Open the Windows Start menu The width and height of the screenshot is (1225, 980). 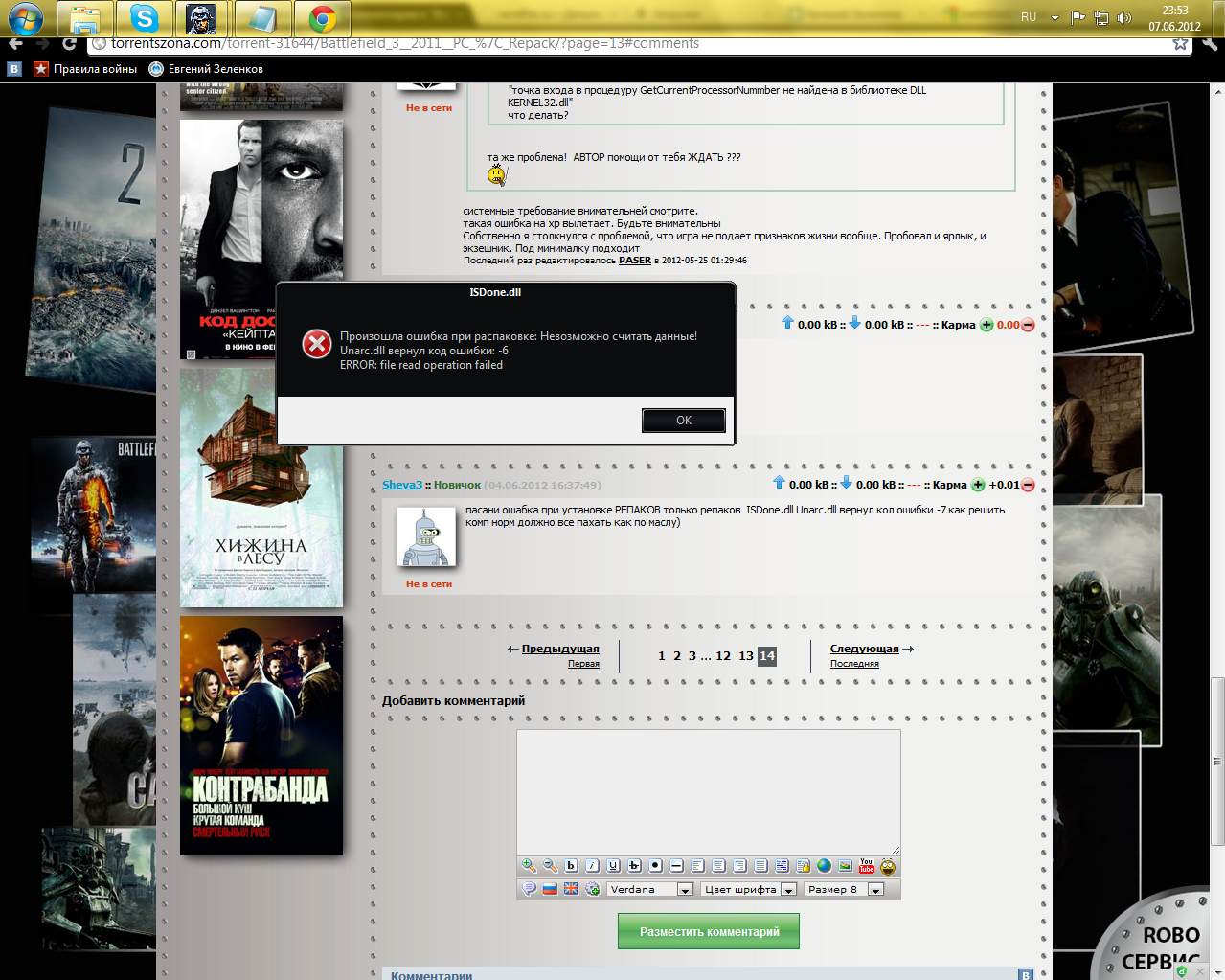(26, 18)
